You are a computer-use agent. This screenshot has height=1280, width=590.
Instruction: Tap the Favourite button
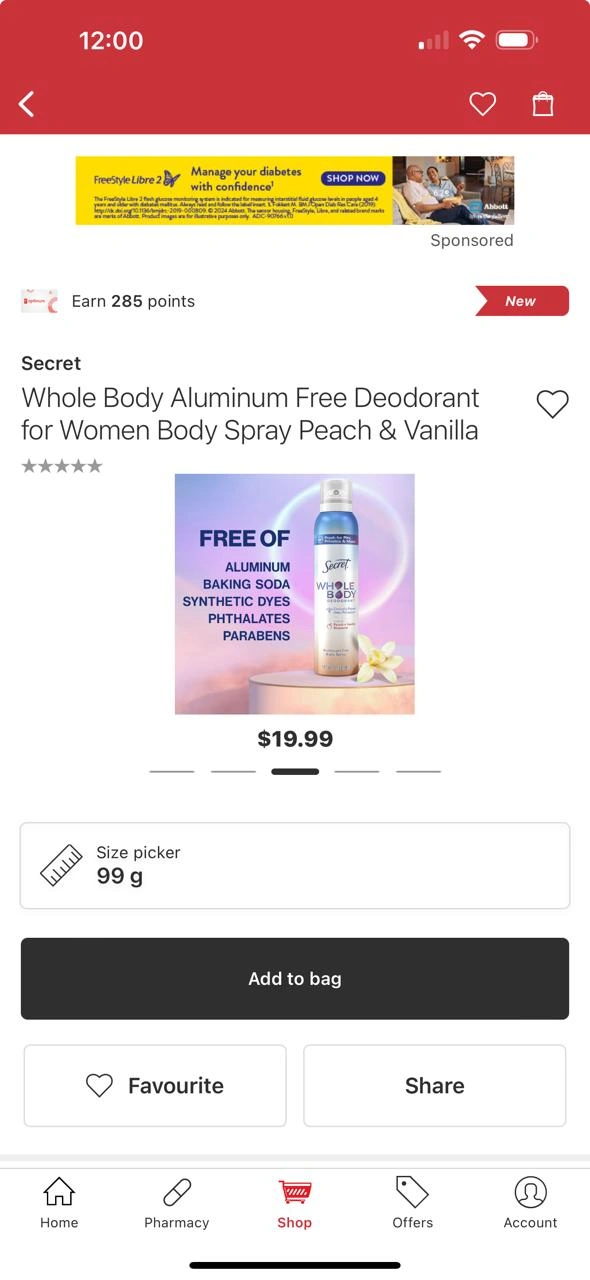(x=155, y=1086)
